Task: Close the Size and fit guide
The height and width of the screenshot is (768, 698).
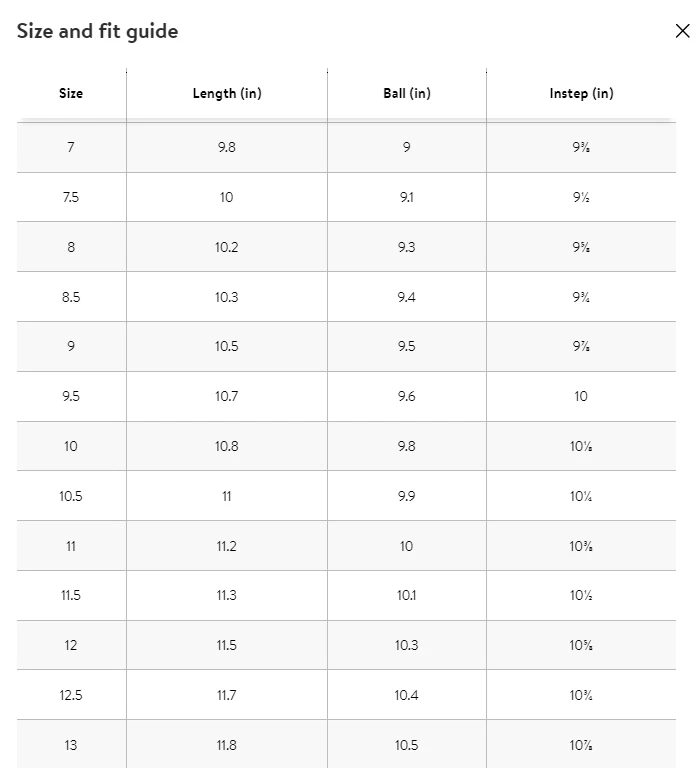Action: pos(682,31)
